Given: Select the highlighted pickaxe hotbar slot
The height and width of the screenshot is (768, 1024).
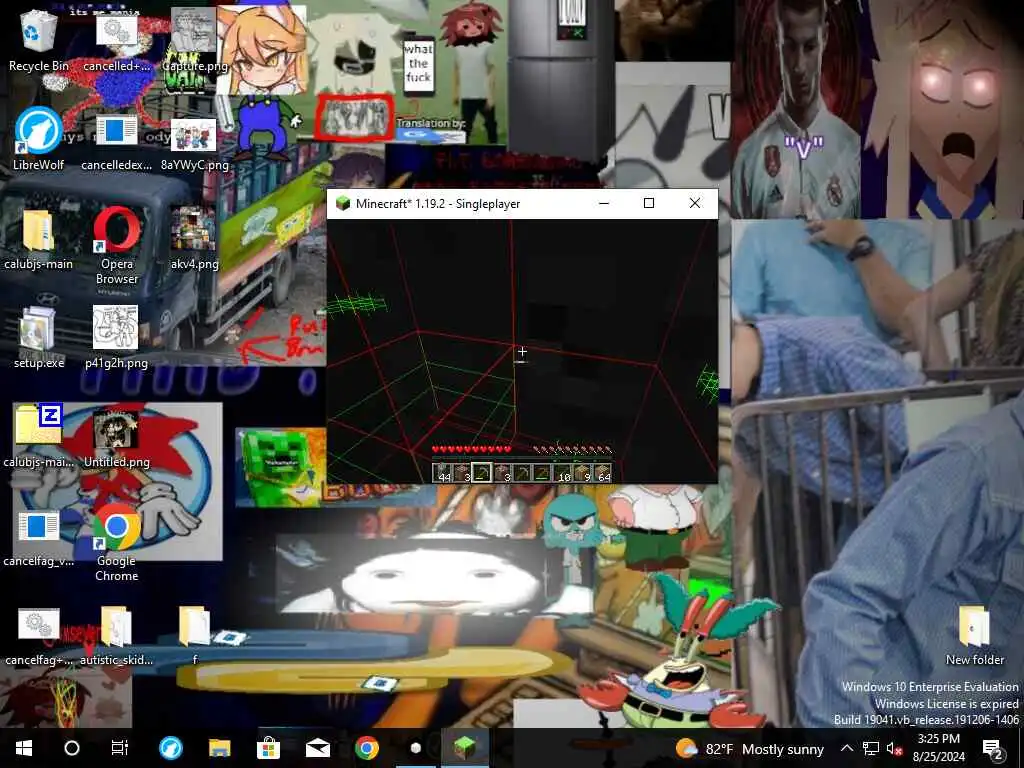Looking at the screenshot, I should coord(482,473).
